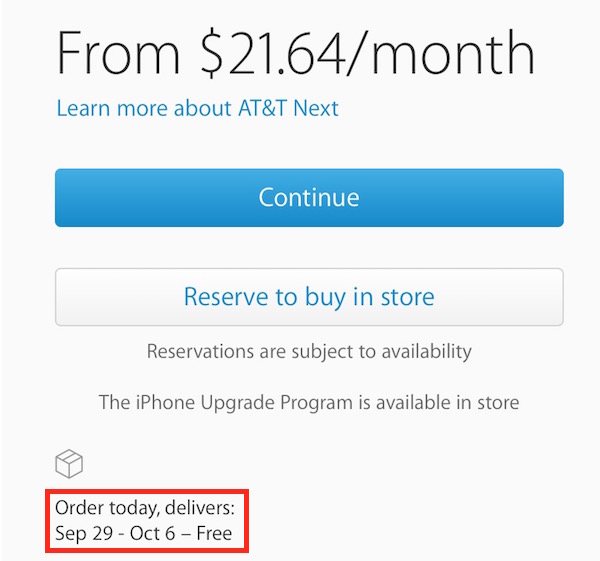This screenshot has height=561, width=600.
Task: Click the AT&T Next words in the link
Action: click(x=287, y=108)
